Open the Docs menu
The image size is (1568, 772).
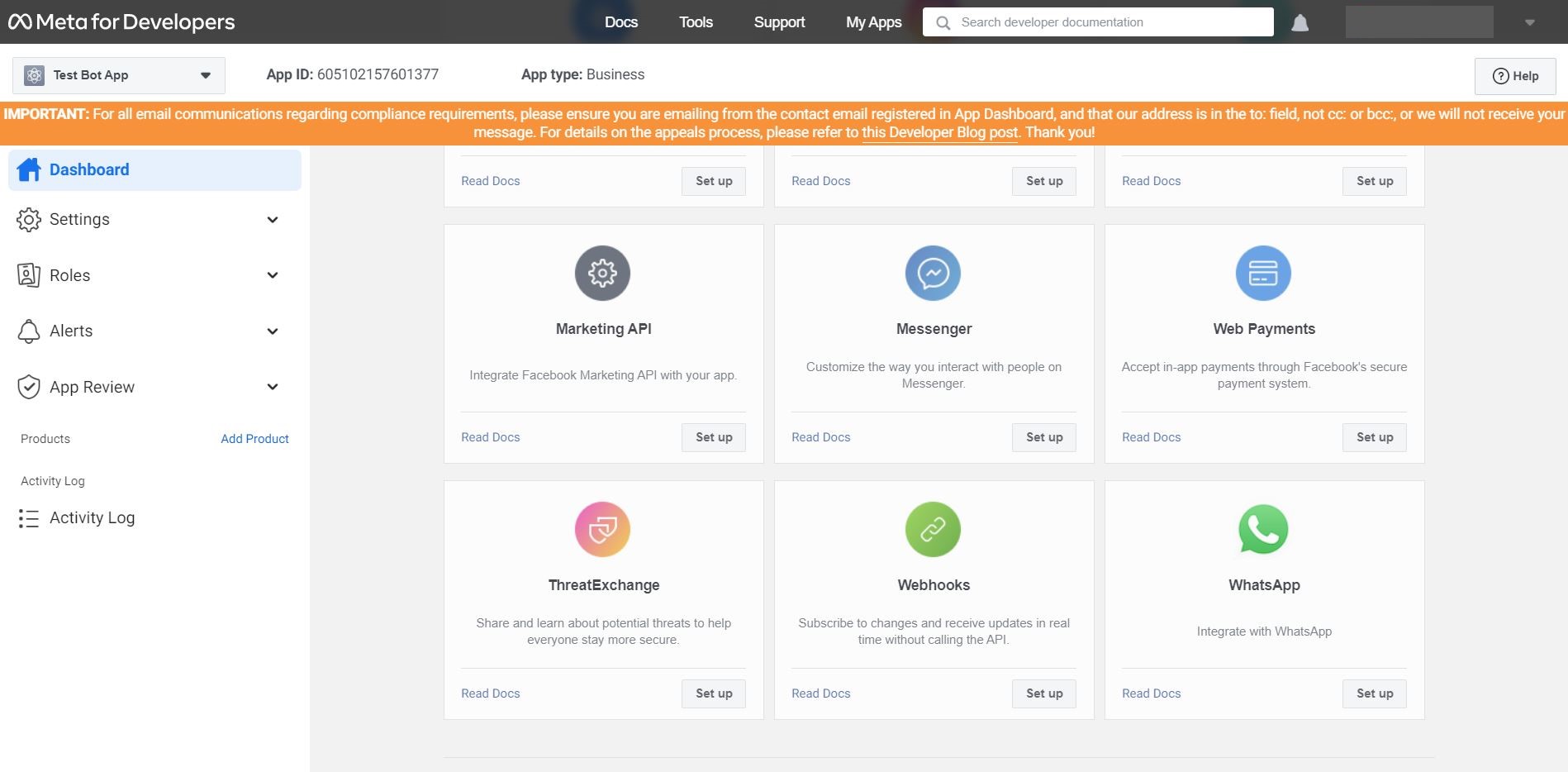[621, 22]
